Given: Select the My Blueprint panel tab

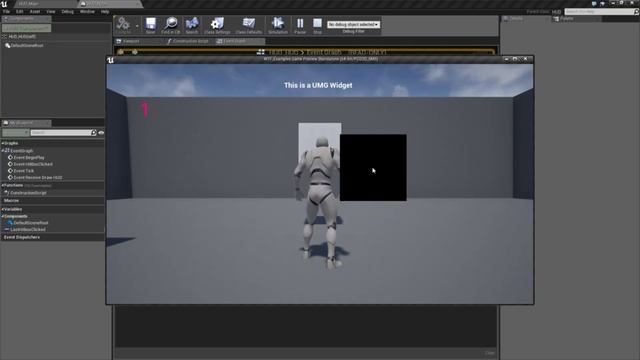Looking at the screenshot, I should point(26,123).
